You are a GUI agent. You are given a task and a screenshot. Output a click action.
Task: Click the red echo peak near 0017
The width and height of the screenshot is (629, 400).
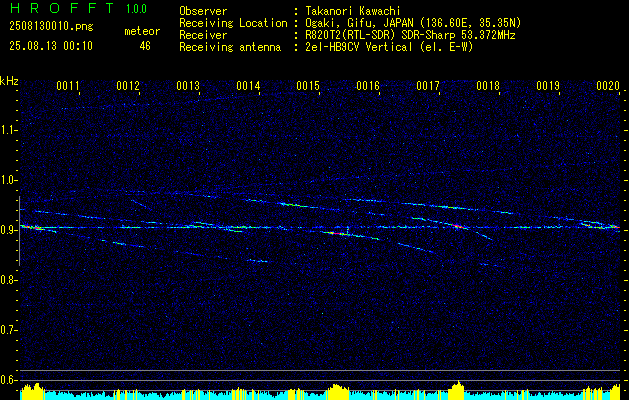coord(459,226)
